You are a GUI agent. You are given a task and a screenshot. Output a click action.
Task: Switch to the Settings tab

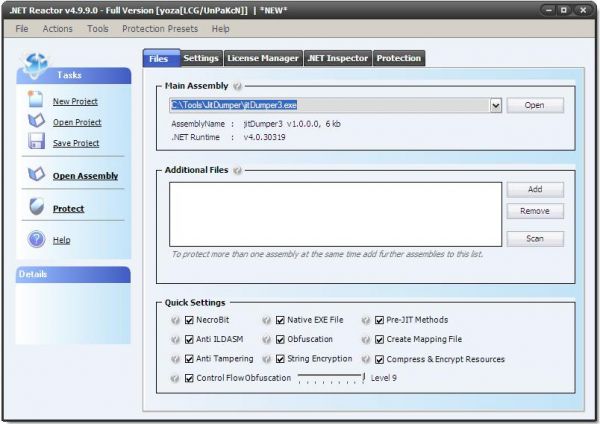pyautogui.click(x=201, y=58)
